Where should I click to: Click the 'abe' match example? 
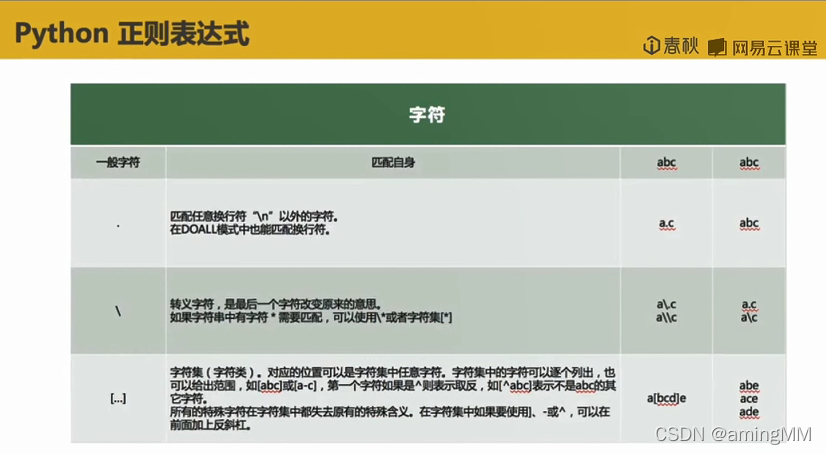[x=749, y=386]
